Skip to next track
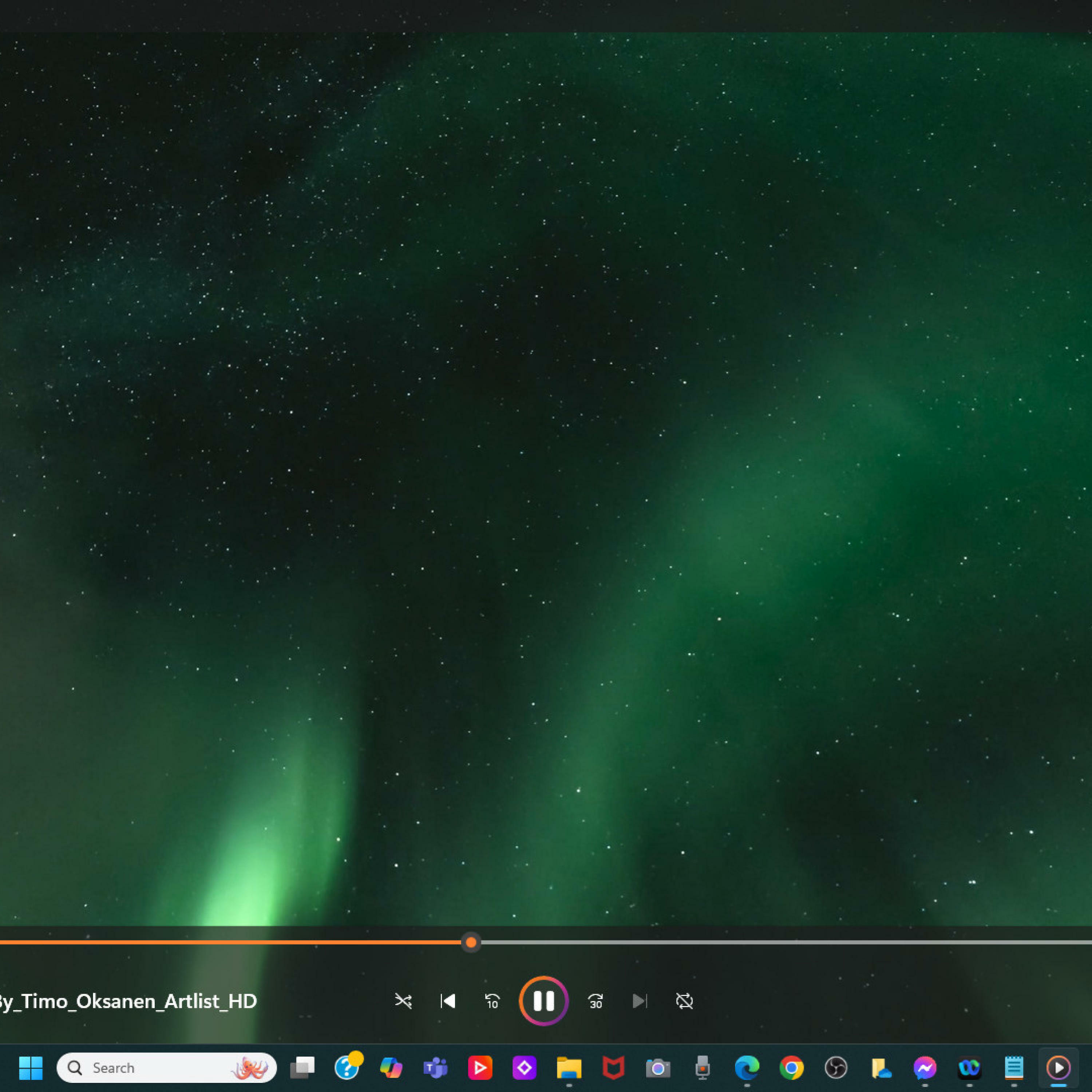 click(x=639, y=1001)
